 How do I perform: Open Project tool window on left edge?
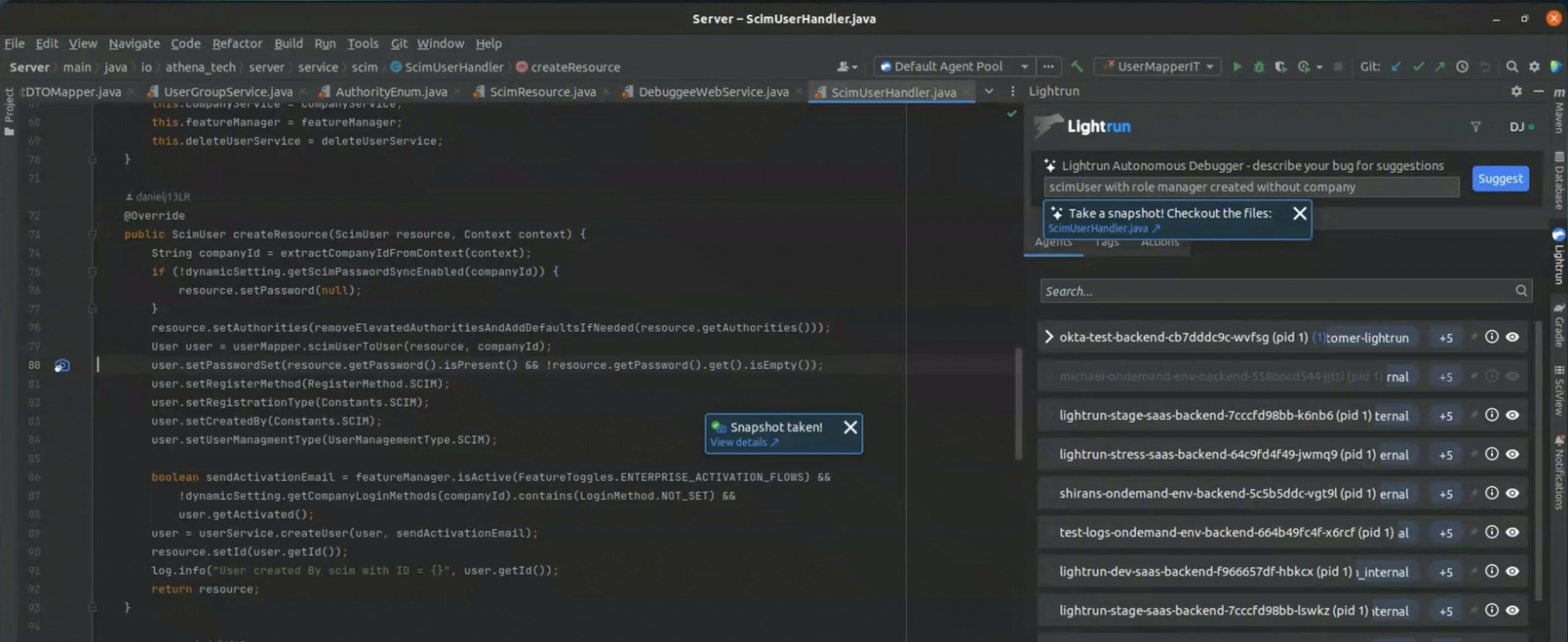(x=9, y=112)
